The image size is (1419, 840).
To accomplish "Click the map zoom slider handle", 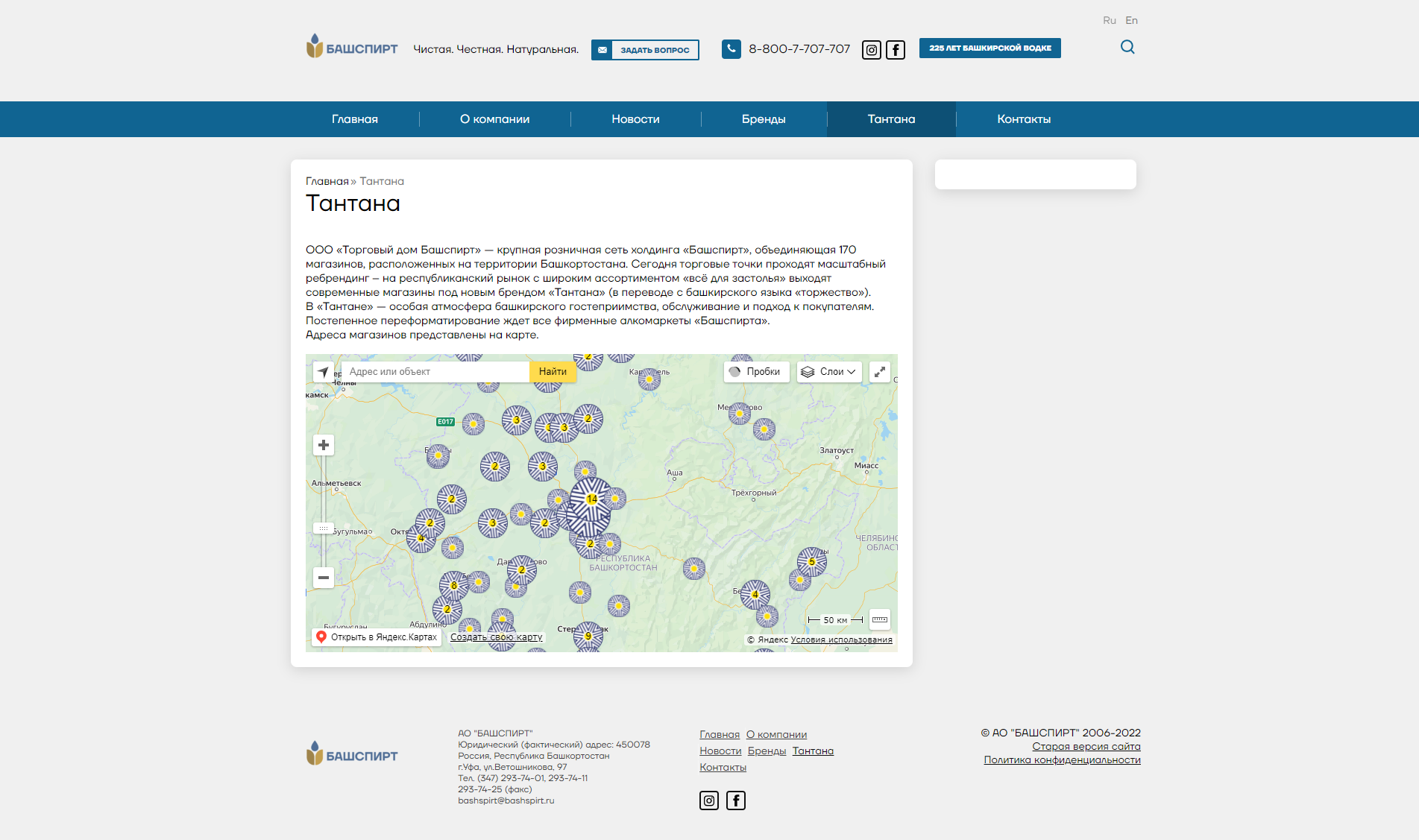I will click(324, 528).
